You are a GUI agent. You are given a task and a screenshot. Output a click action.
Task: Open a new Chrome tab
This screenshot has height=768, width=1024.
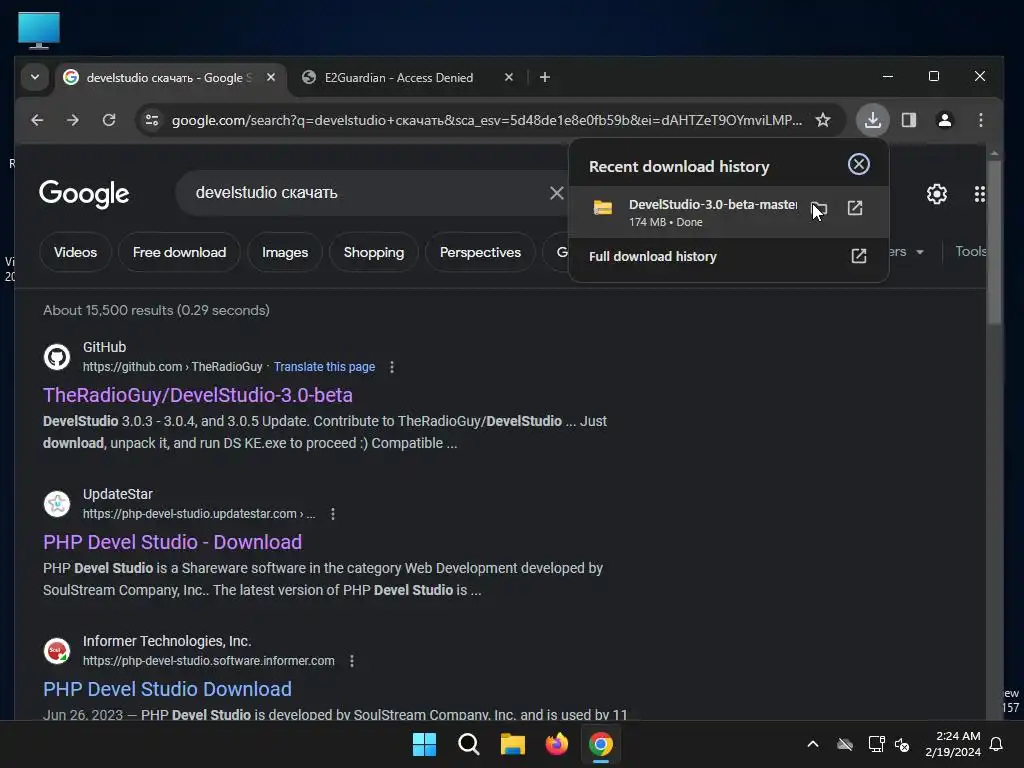click(545, 77)
